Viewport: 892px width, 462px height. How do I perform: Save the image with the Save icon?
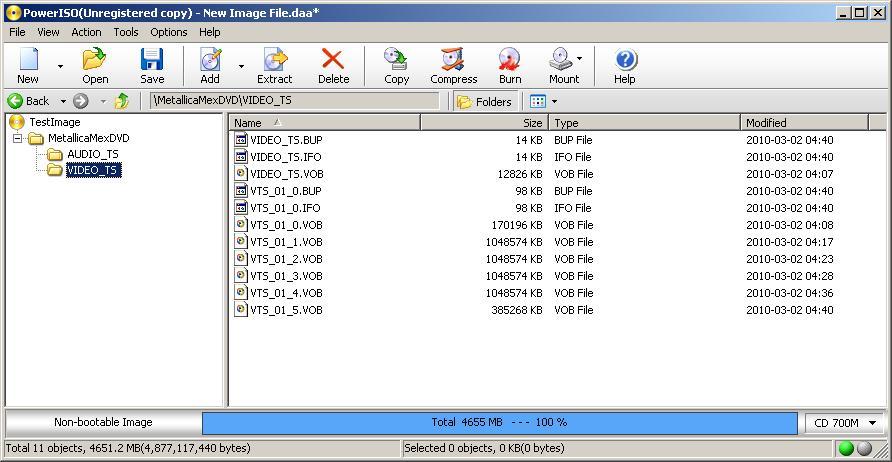click(152, 59)
